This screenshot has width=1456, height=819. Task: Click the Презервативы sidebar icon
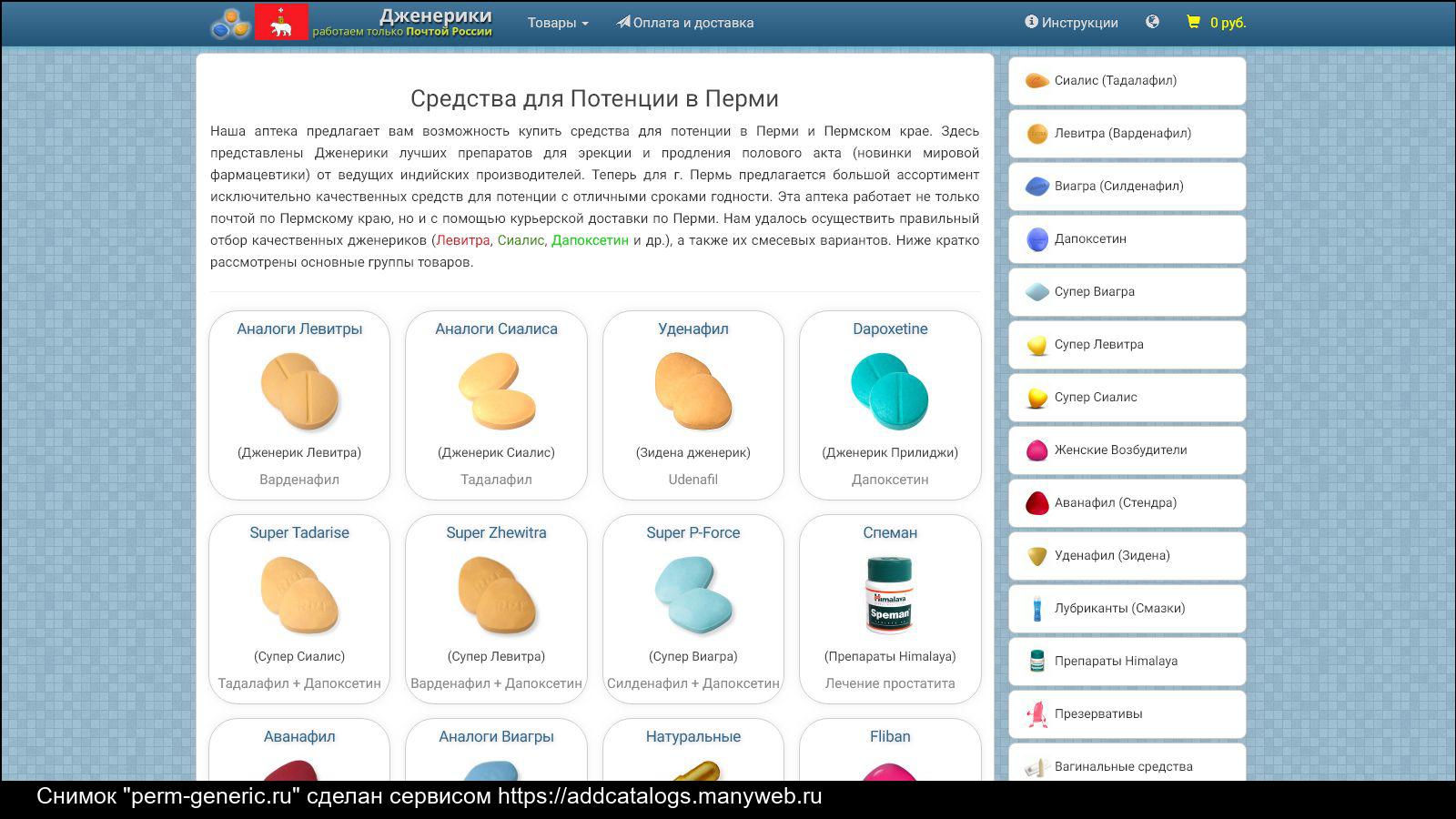[1036, 714]
